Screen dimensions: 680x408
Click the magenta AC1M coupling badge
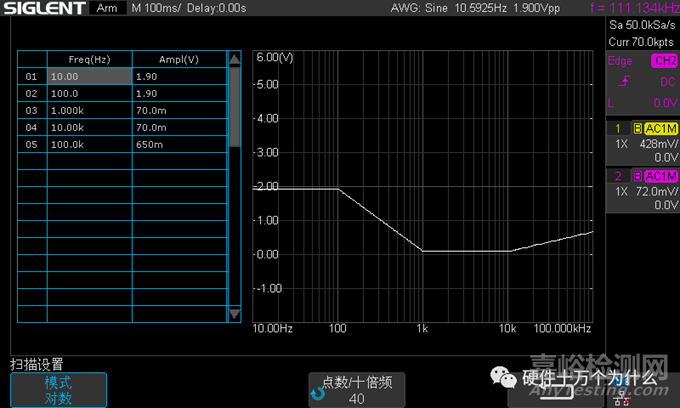point(661,177)
